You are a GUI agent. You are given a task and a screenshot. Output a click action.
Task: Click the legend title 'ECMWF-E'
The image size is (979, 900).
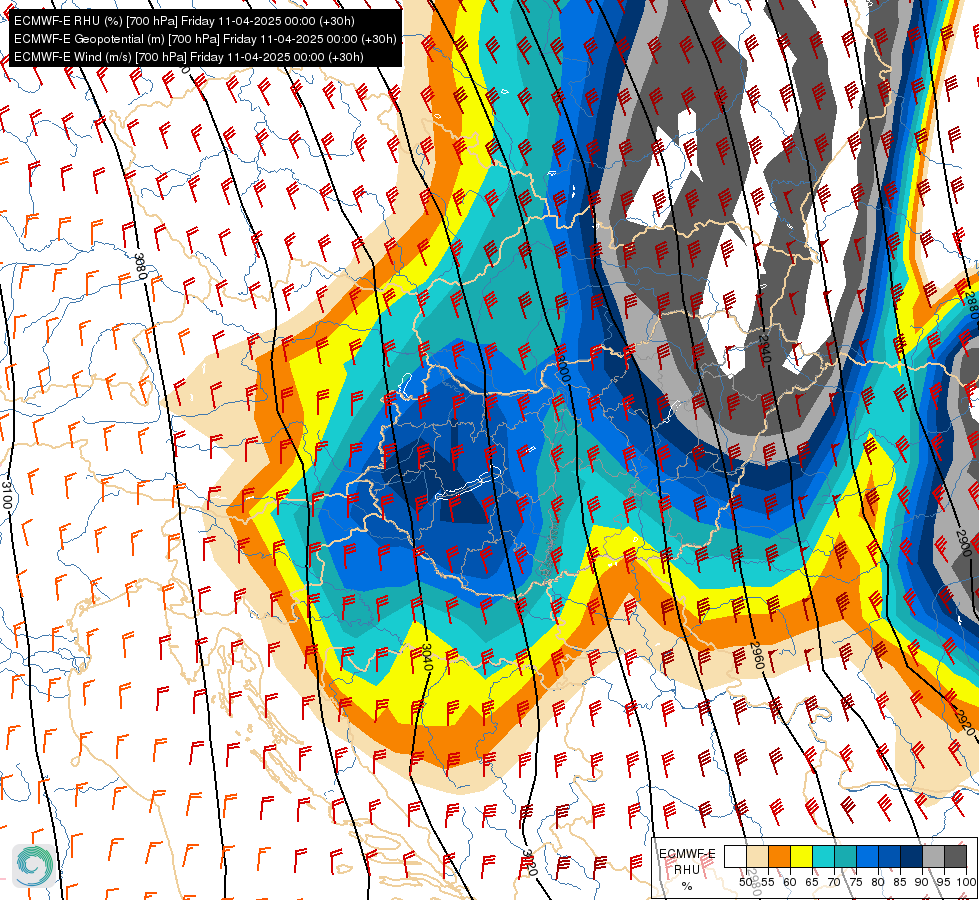click(x=687, y=854)
